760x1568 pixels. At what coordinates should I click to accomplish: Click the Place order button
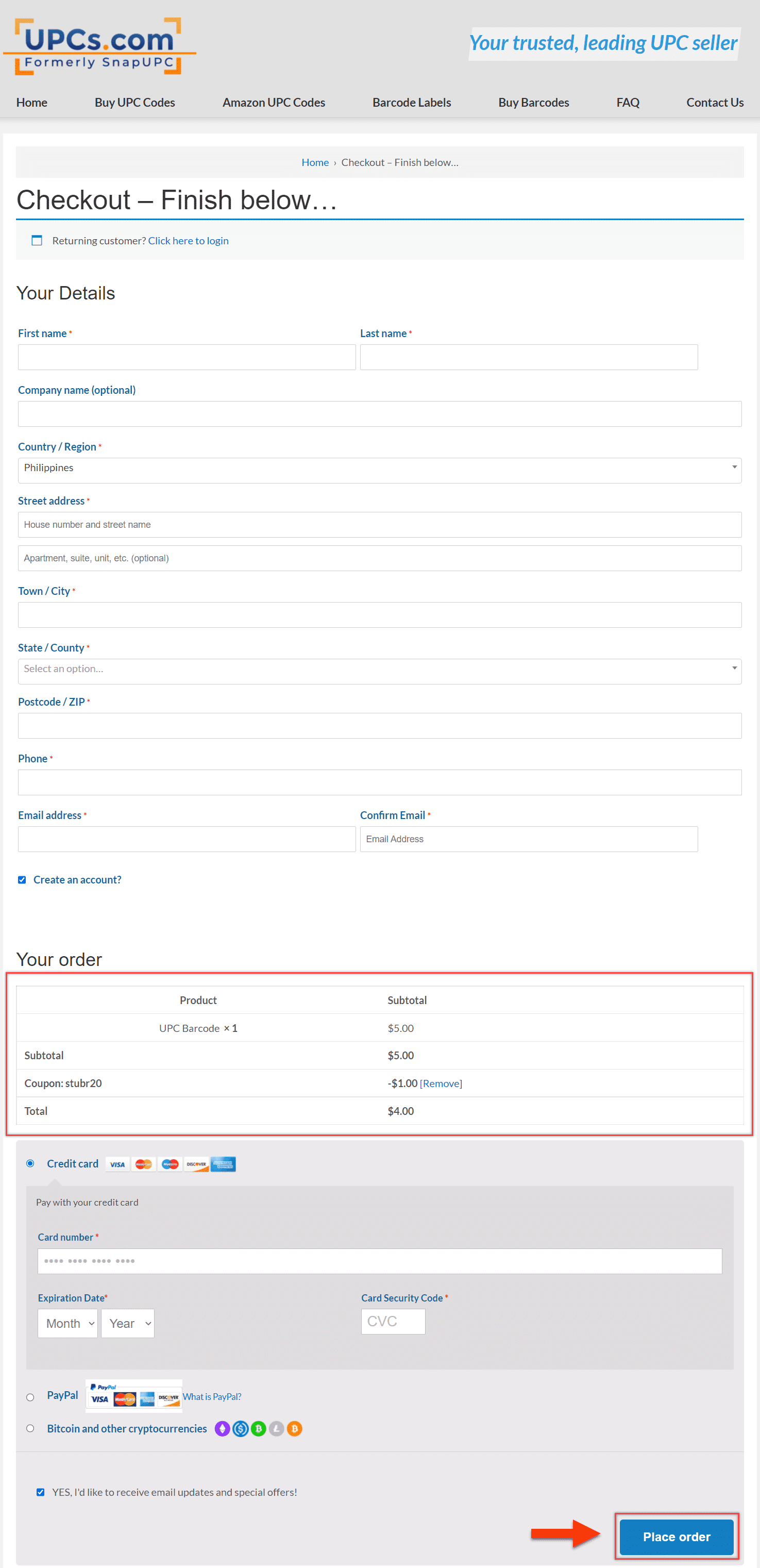[677, 1537]
